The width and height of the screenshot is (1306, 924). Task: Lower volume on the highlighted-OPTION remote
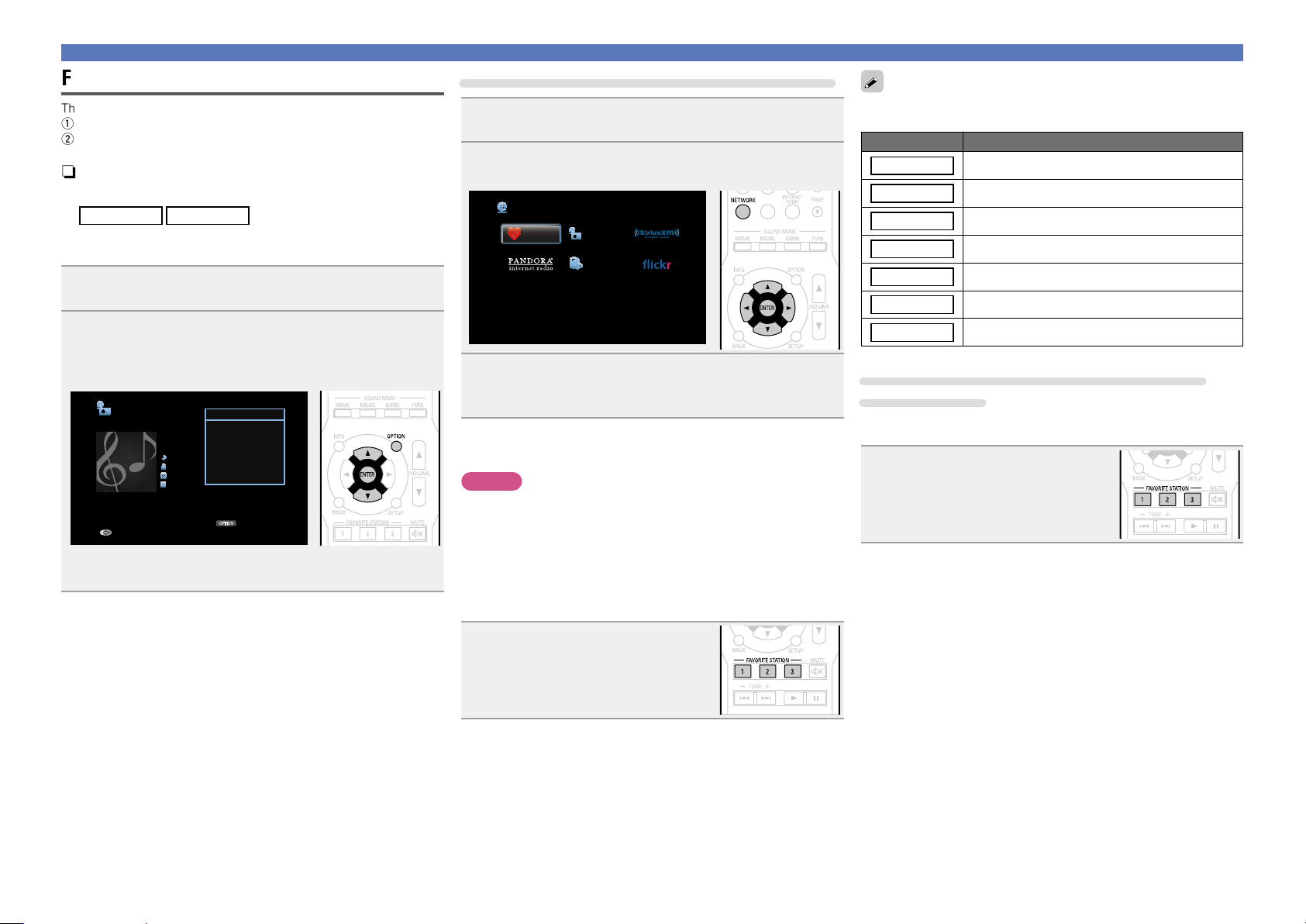click(419, 491)
